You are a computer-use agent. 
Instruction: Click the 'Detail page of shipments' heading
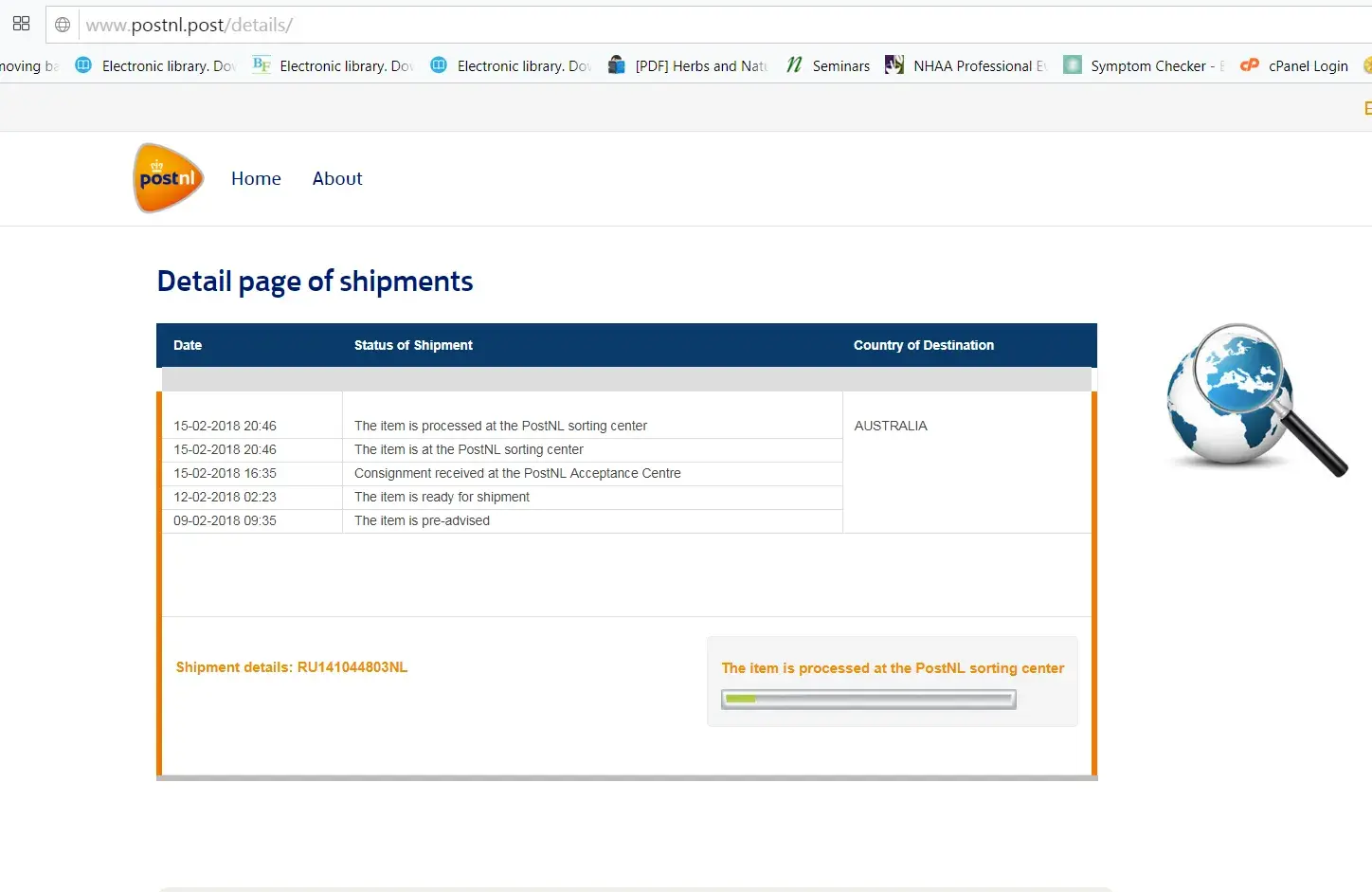[315, 282]
